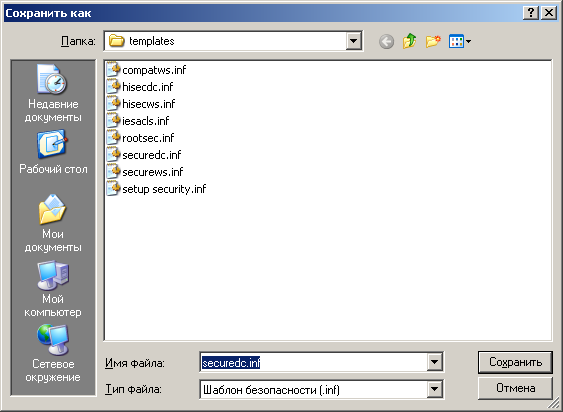
Task: Expand the Тип файла dropdown arrow
Action: click(434, 389)
